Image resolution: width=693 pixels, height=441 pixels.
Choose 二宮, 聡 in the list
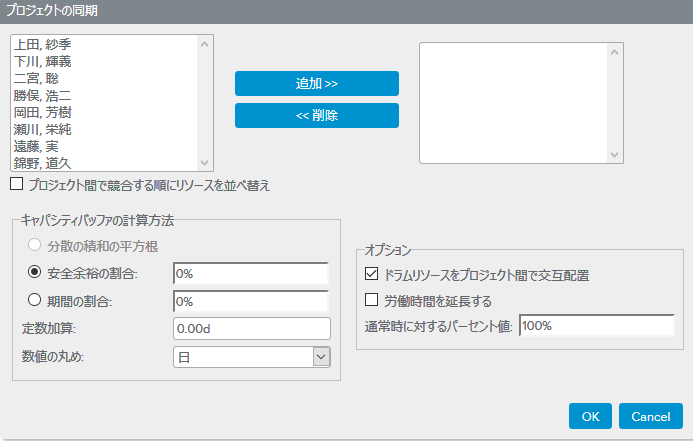click(x=39, y=78)
